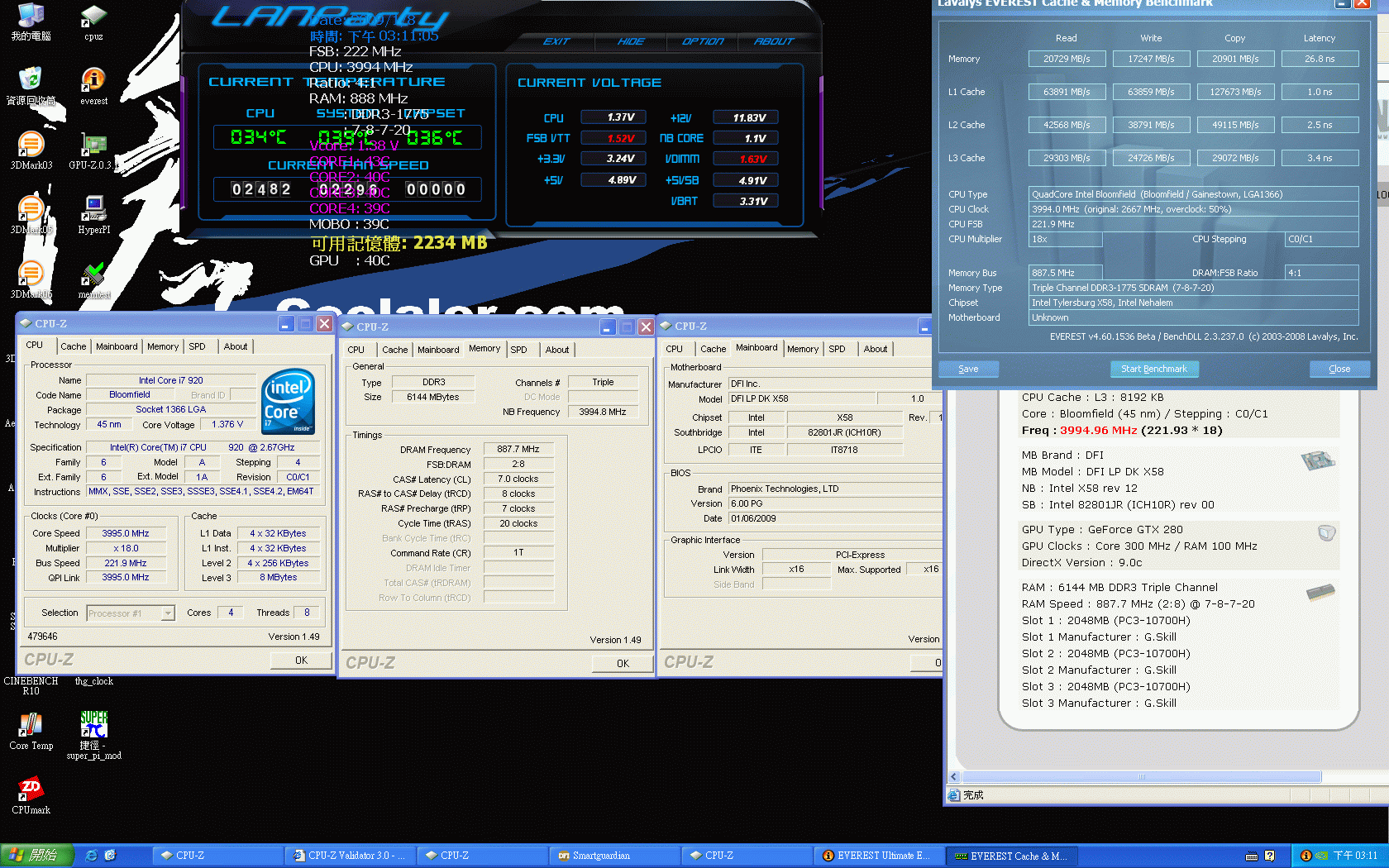Click Start Benchmark in EVEREST
This screenshot has height=868, width=1389.
coord(1153,369)
